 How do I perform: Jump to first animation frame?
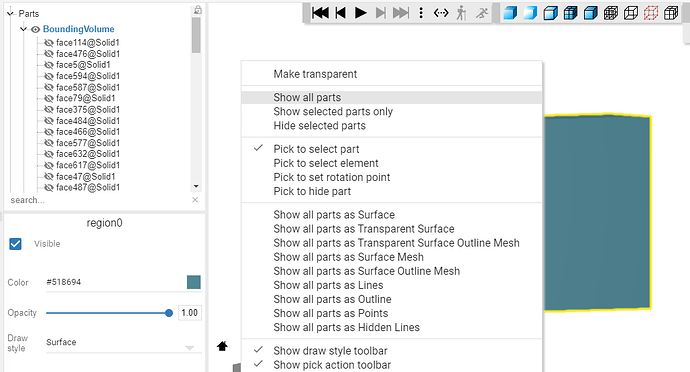pyautogui.click(x=320, y=13)
